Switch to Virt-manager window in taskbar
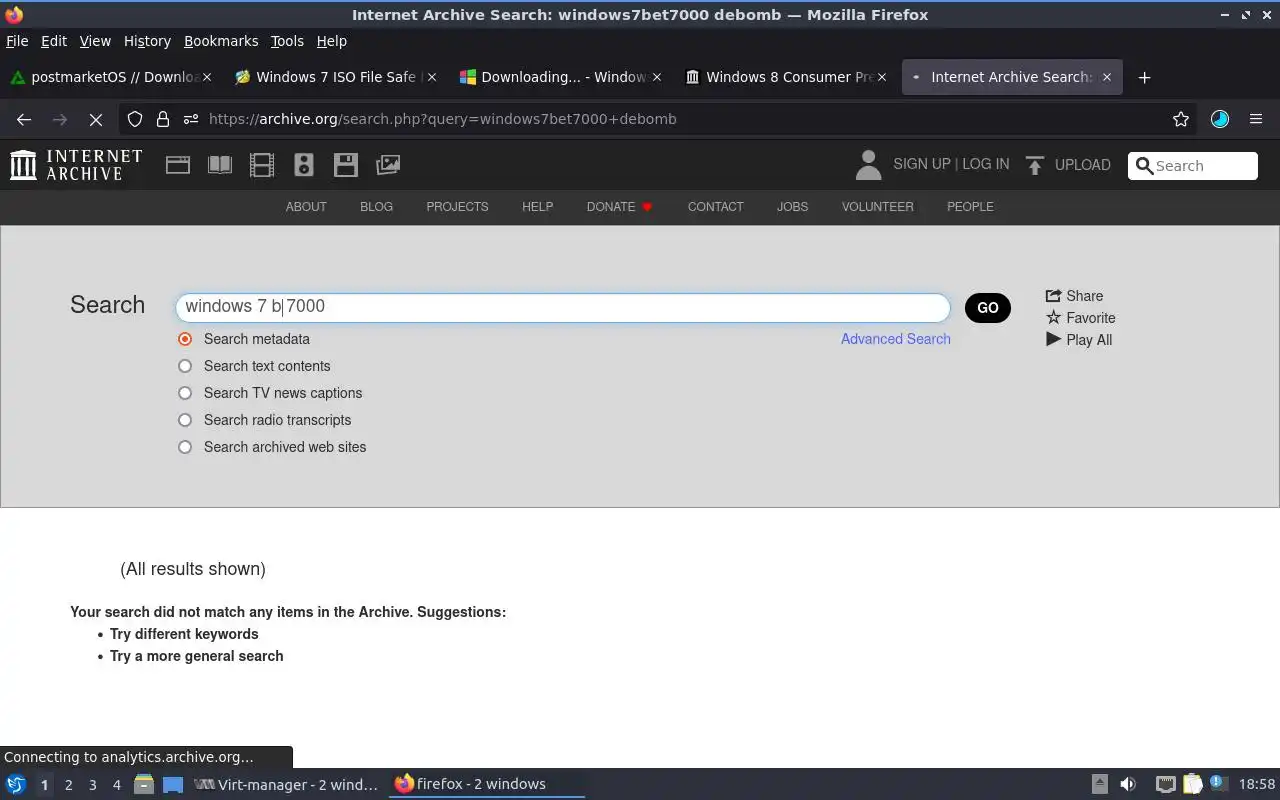This screenshot has height=800, width=1280. pos(286,785)
